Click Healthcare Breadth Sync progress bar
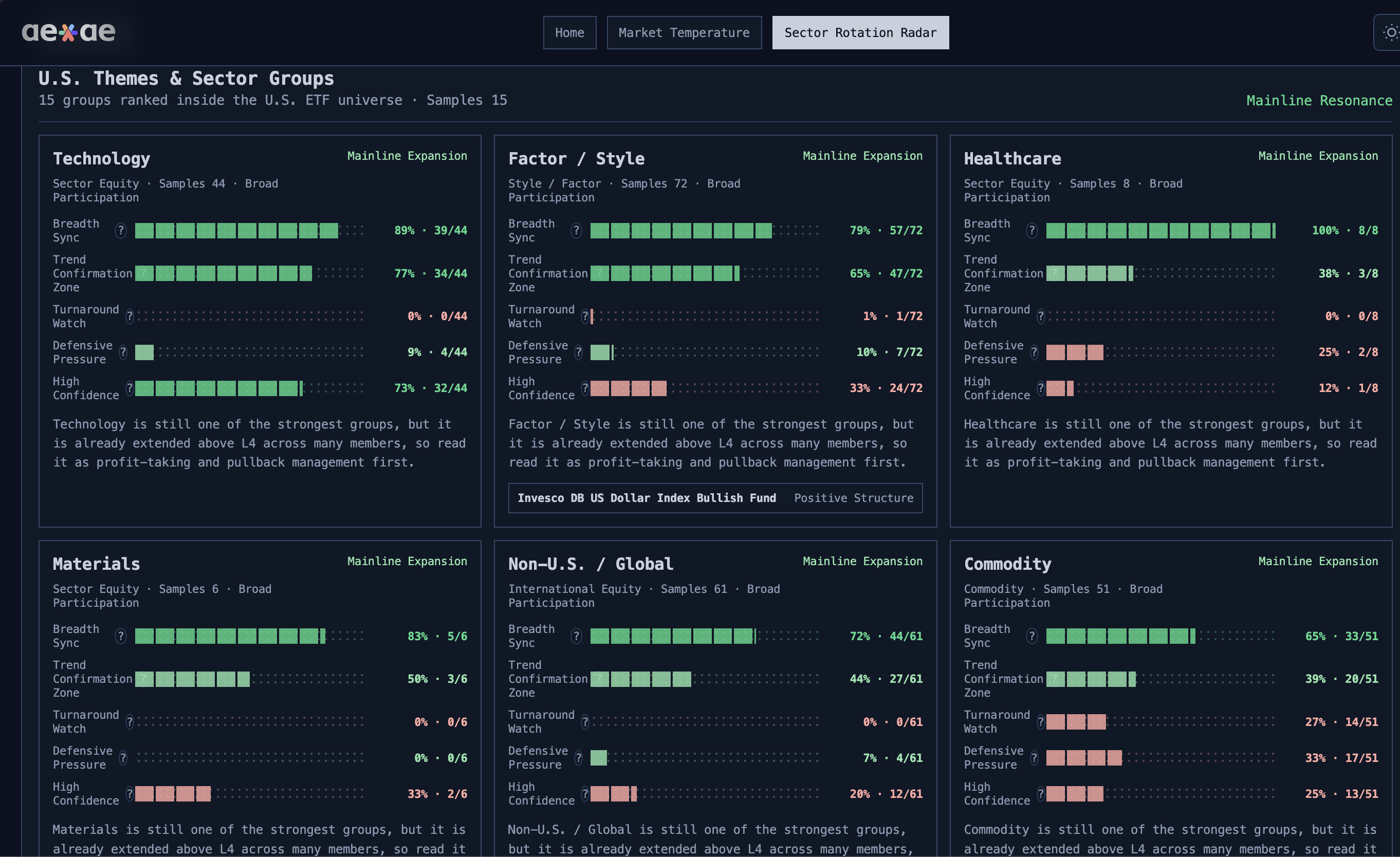This screenshot has width=1400, height=857. tap(1161, 231)
